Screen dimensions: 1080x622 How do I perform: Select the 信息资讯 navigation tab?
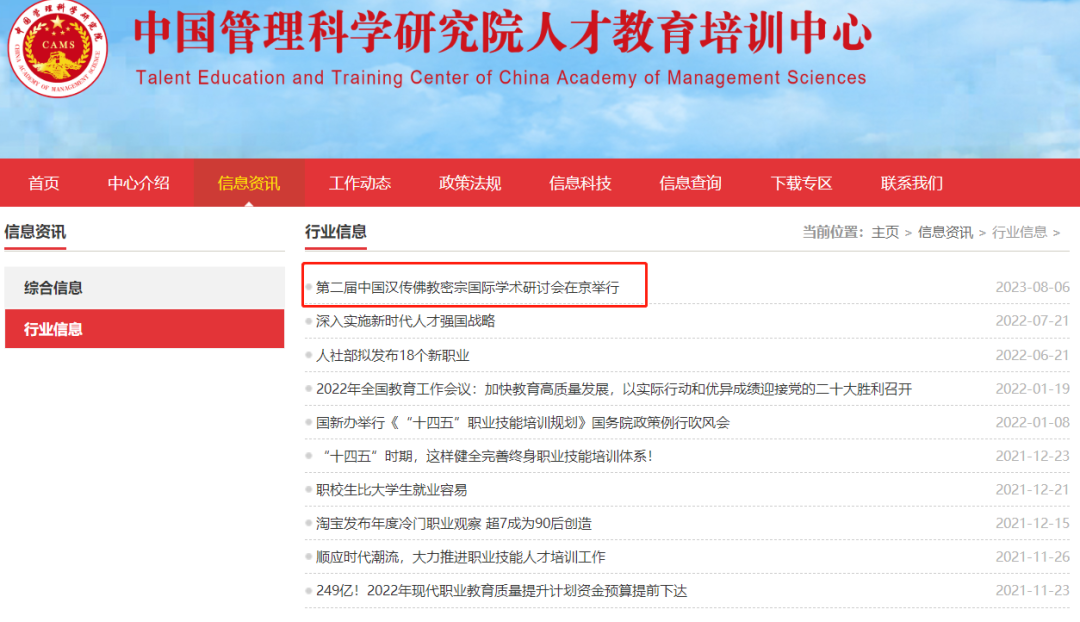249,183
